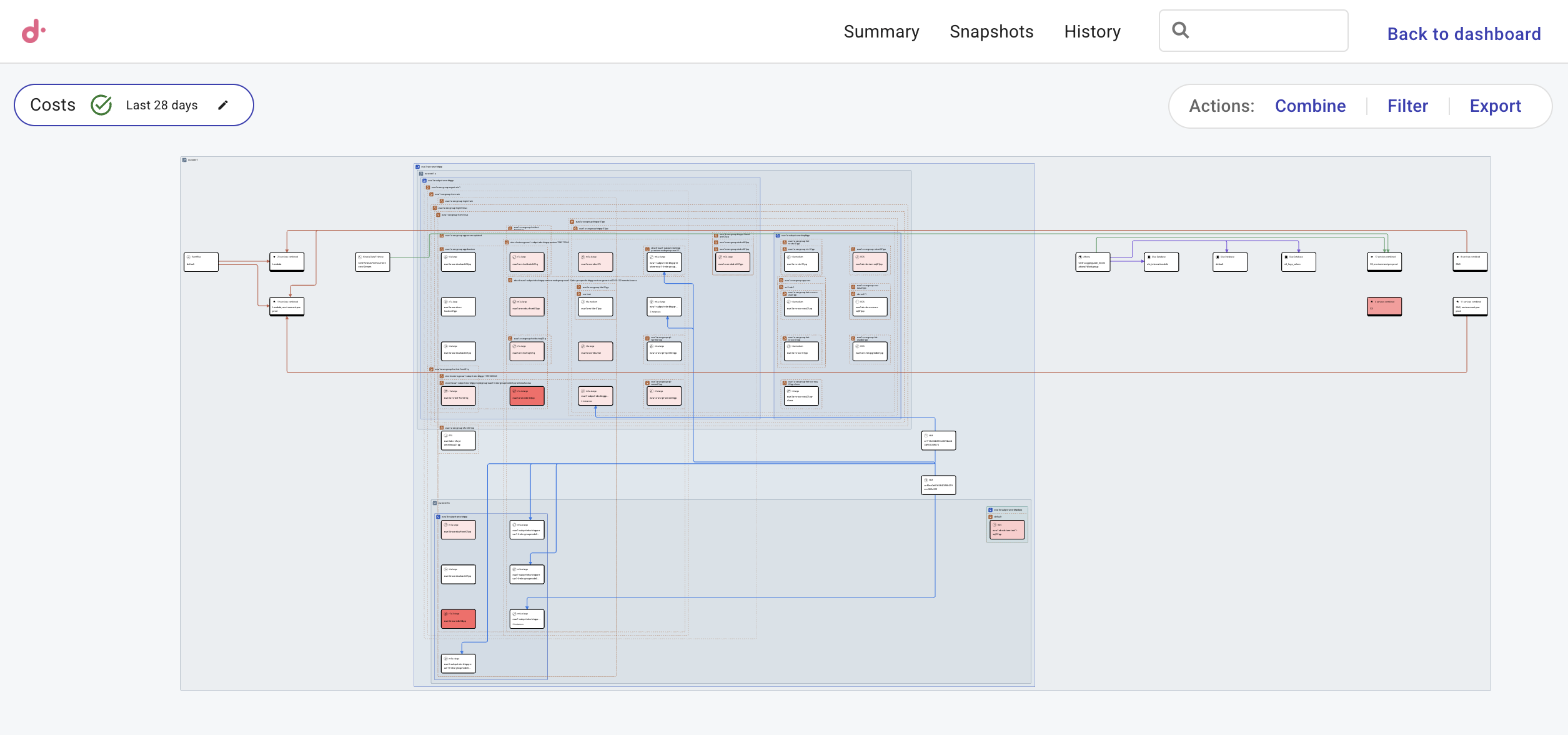
Task: Click the pencil icon next to Last 28 days
Action: [x=223, y=105]
